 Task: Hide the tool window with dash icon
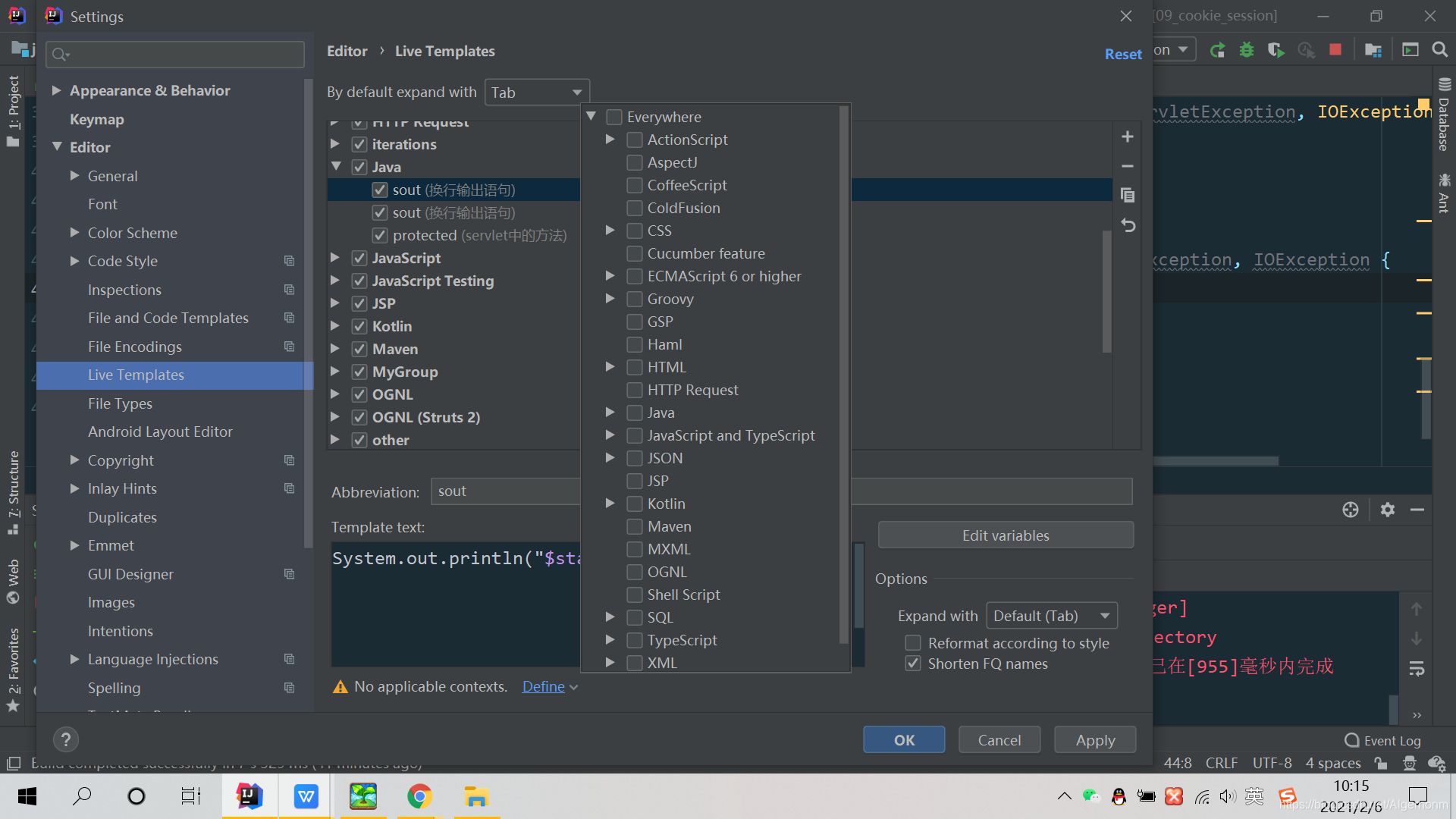[x=1417, y=510]
